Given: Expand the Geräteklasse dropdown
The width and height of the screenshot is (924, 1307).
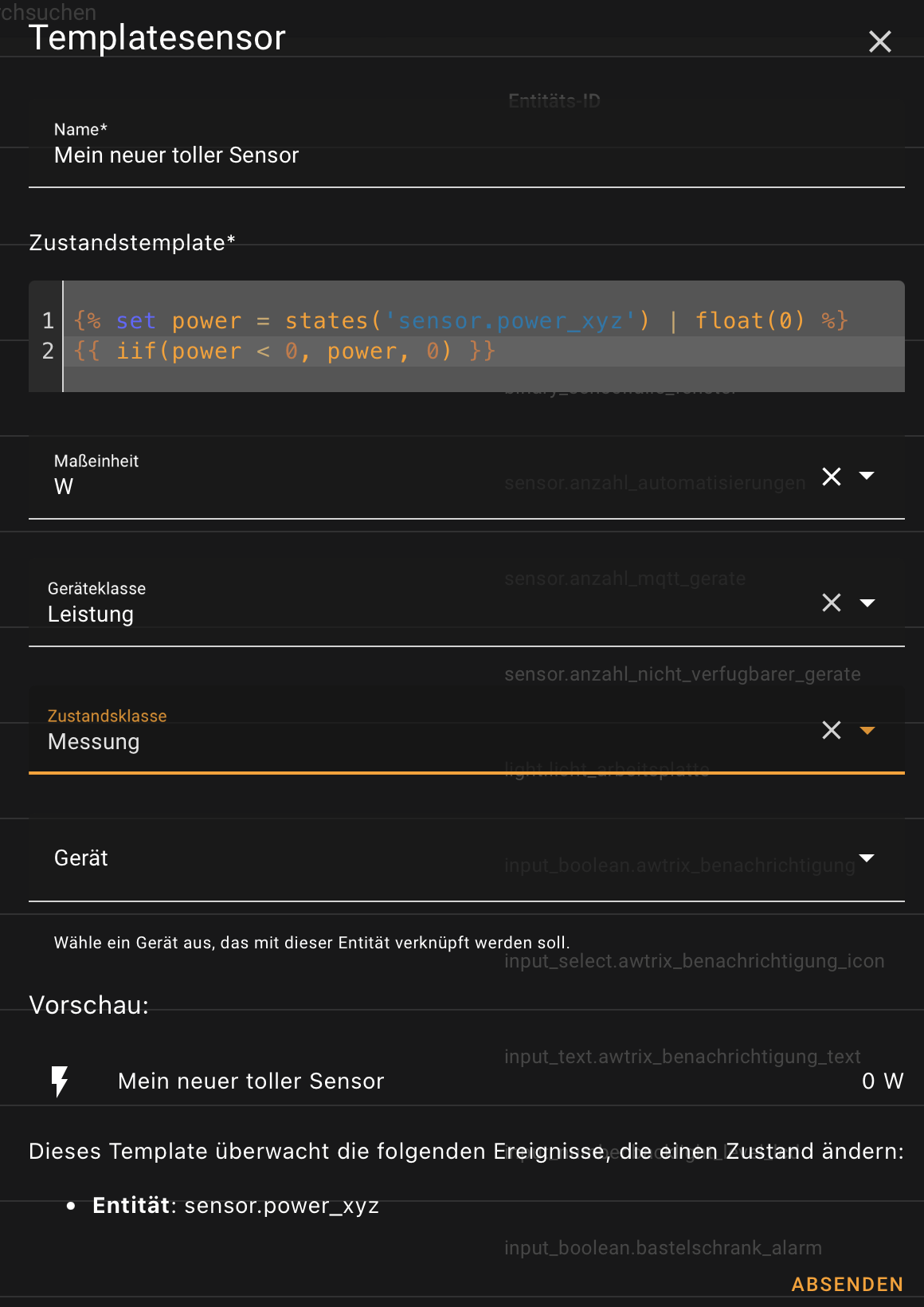Looking at the screenshot, I should coord(867,602).
